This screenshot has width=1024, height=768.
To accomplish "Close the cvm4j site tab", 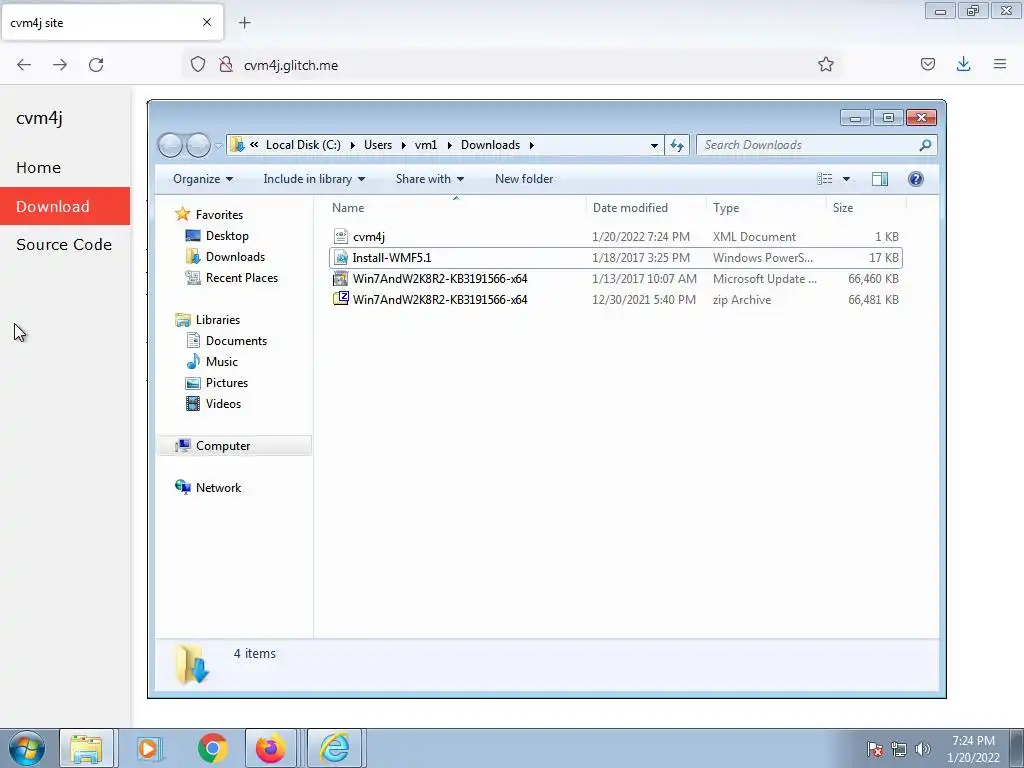I will pos(207,22).
